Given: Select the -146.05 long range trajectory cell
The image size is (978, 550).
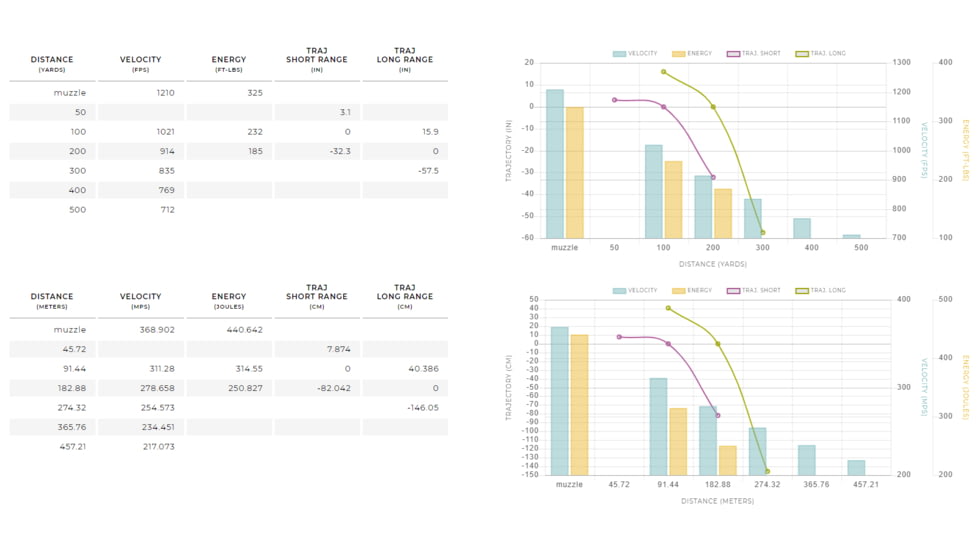Looking at the screenshot, I should point(404,408).
